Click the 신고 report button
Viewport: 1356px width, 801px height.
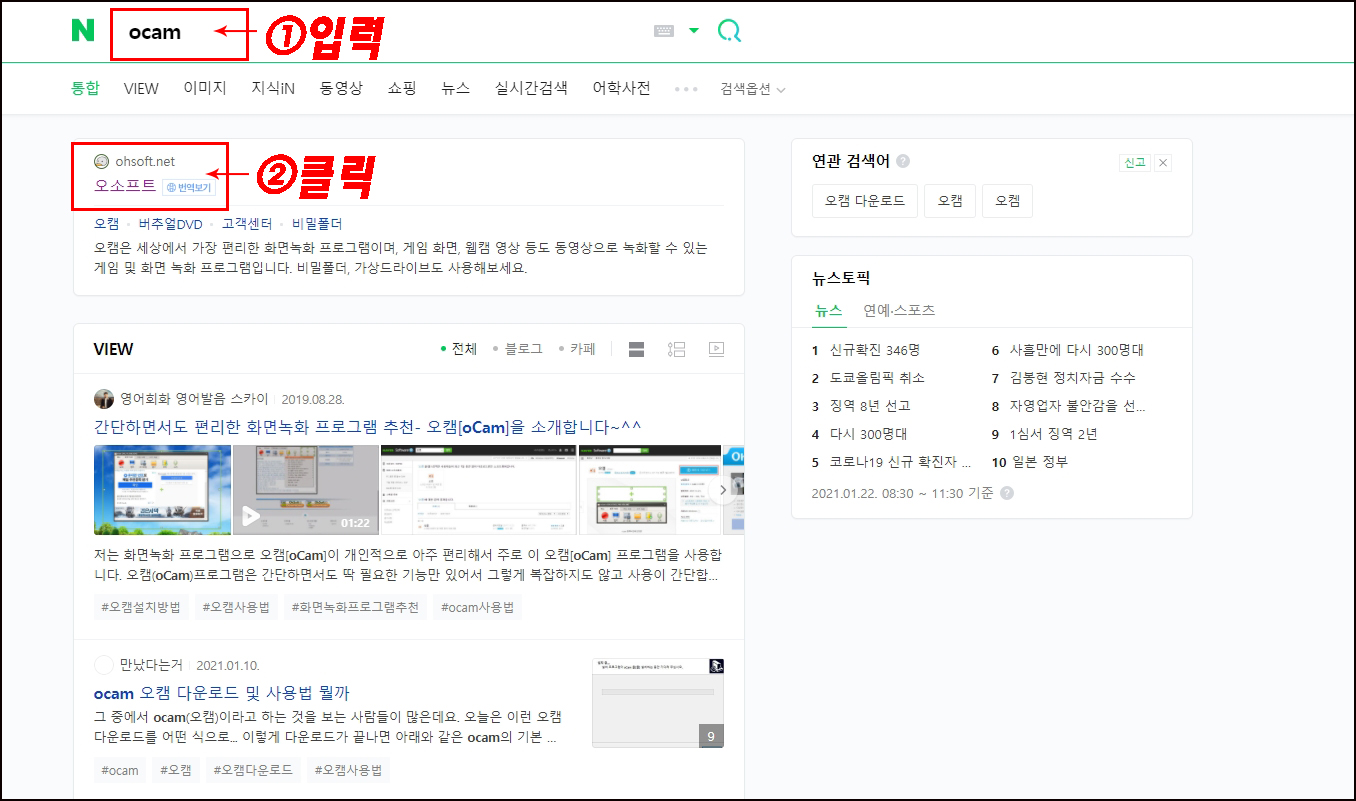click(x=1135, y=163)
